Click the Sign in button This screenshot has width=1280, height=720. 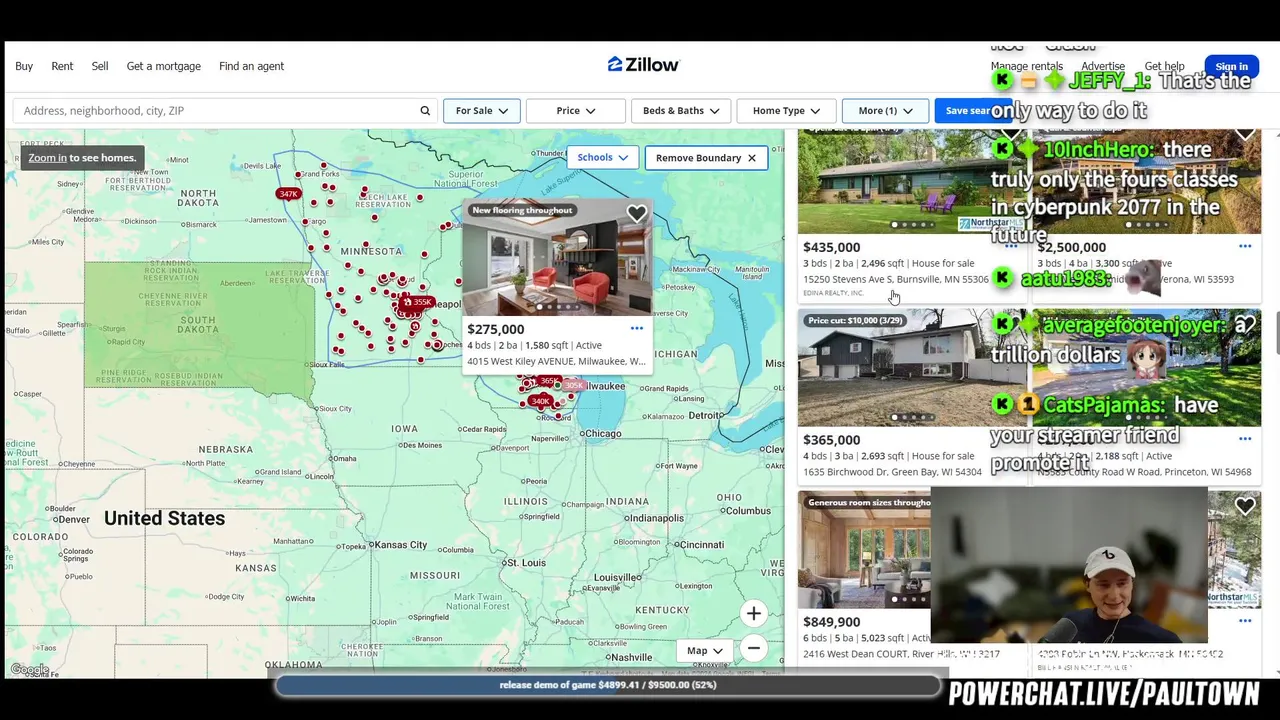(1232, 67)
